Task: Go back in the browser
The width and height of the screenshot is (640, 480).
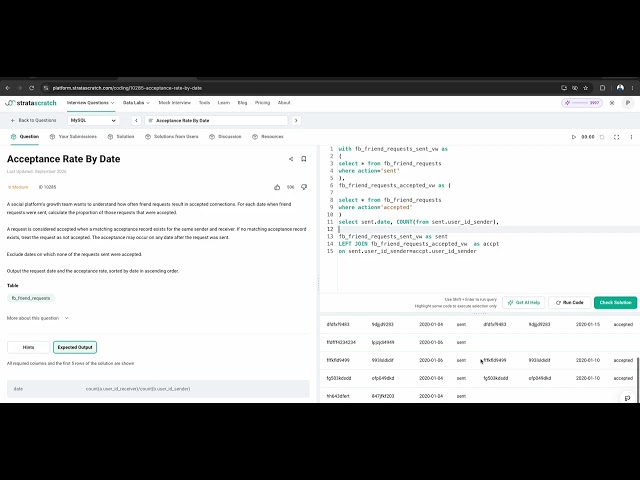Action: [7, 88]
